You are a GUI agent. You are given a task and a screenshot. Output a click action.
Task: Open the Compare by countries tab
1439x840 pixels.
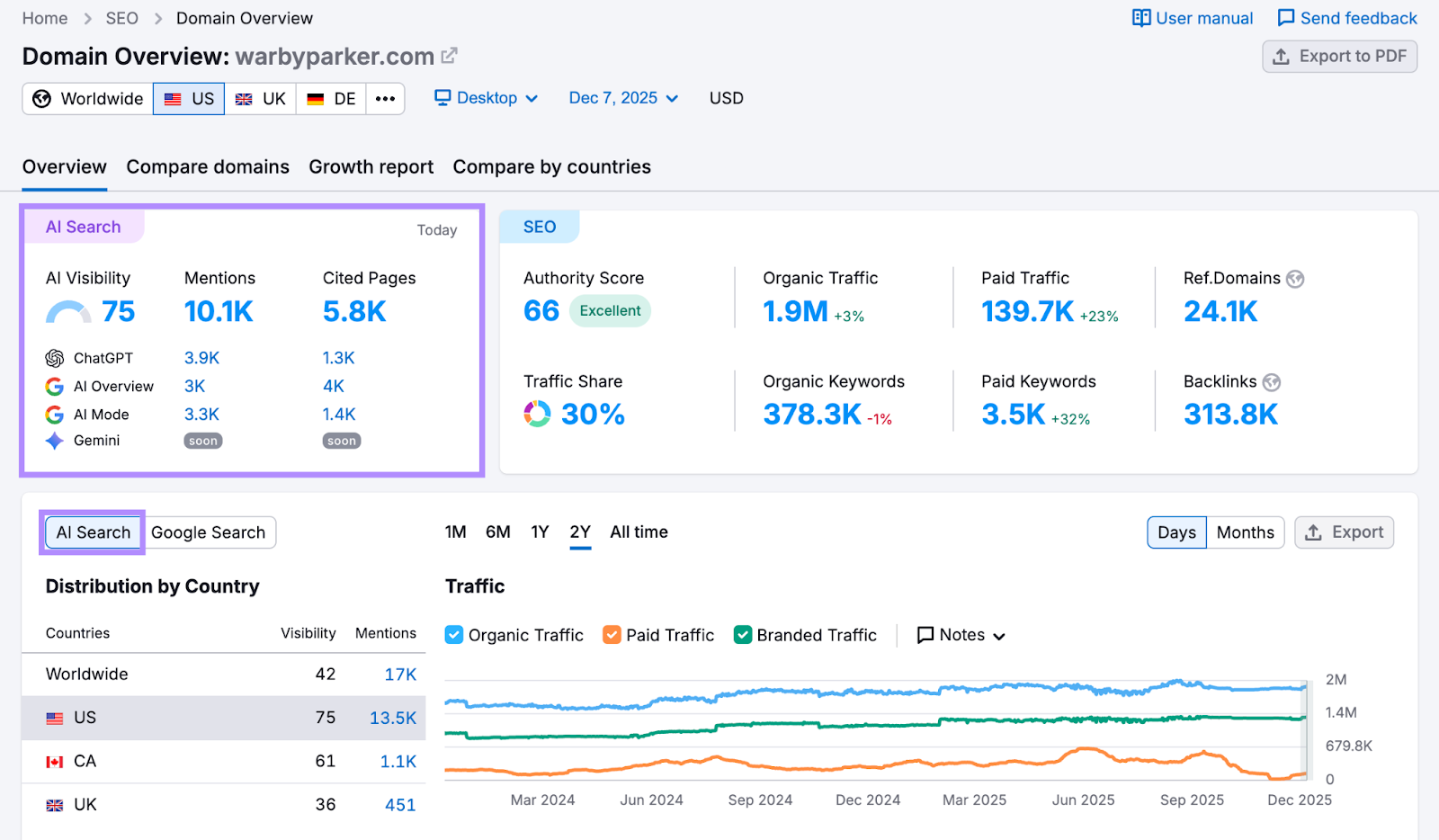(x=551, y=166)
